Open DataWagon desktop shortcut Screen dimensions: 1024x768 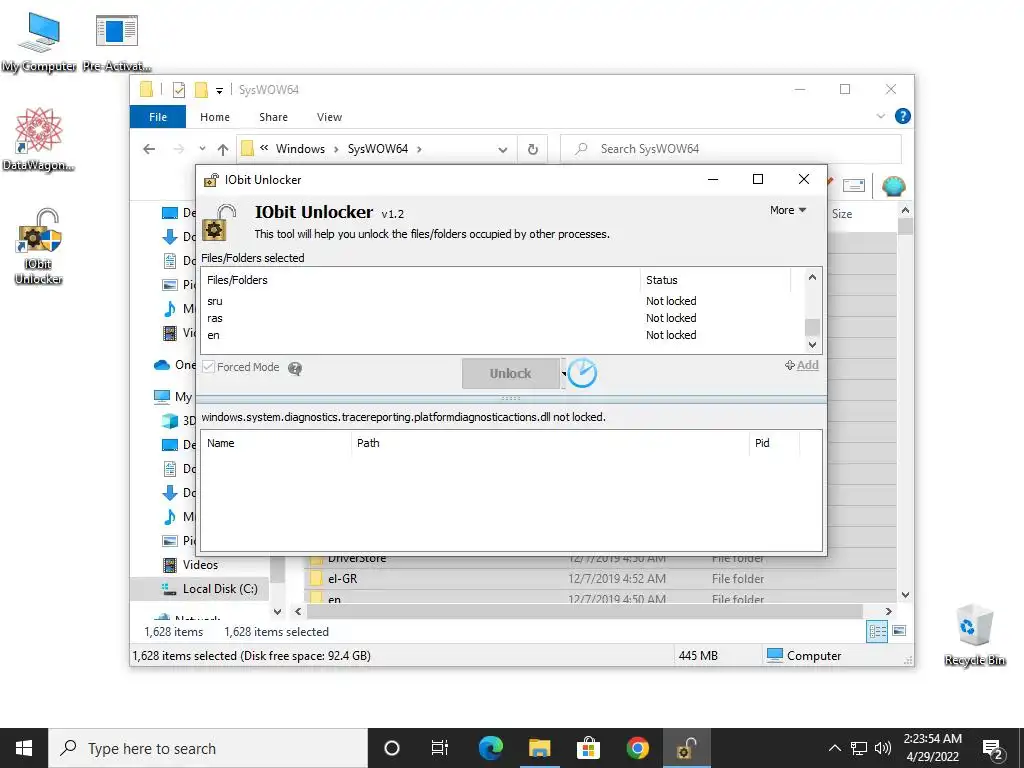39,139
